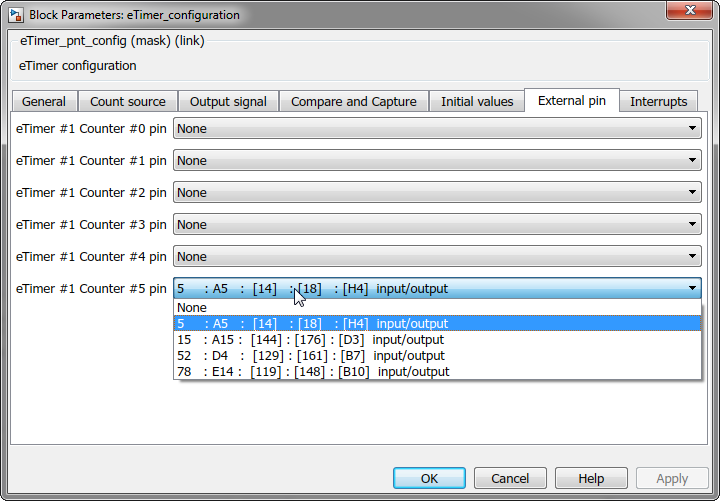Switch to the General tab
The width and height of the screenshot is (720, 501).
tap(44, 101)
